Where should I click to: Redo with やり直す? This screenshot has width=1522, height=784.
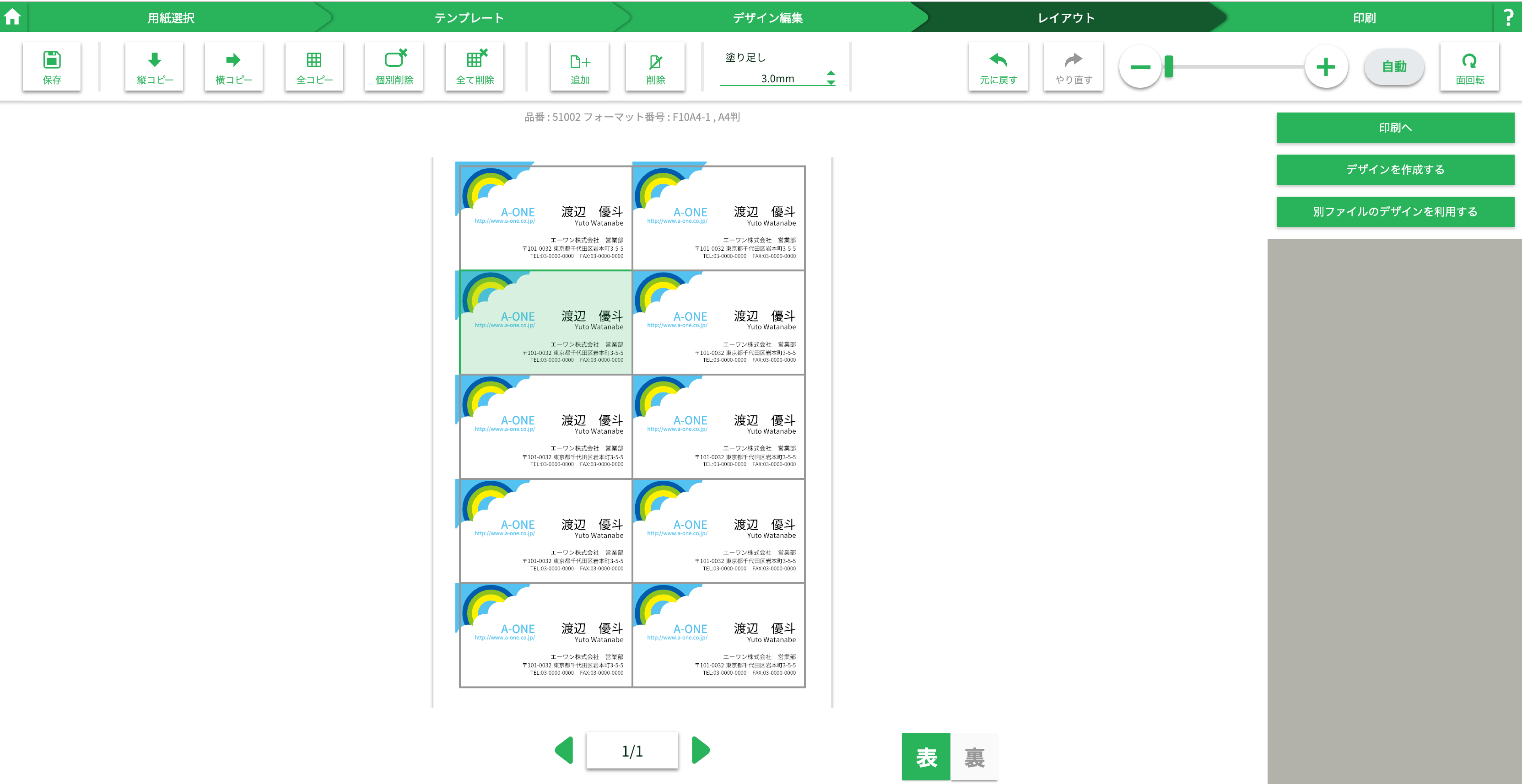click(1074, 67)
